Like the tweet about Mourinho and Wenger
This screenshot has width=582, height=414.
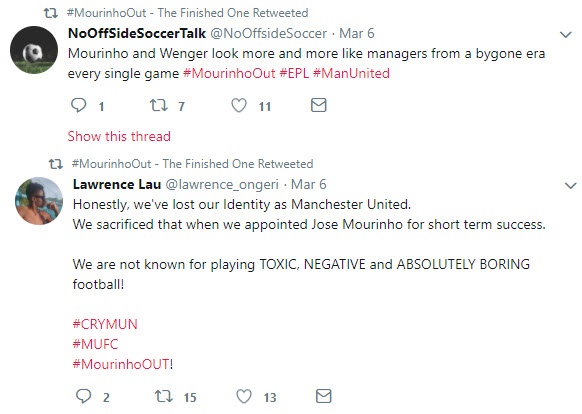[x=239, y=105]
